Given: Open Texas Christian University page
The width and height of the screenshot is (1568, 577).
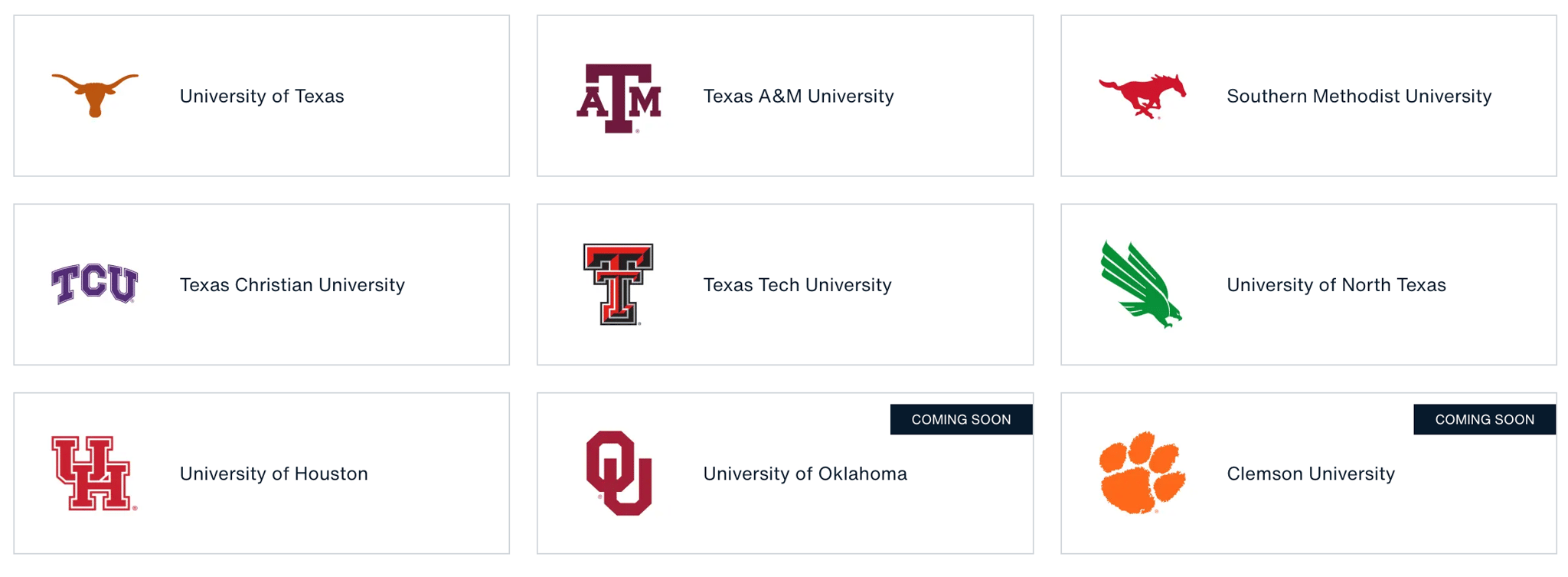Looking at the screenshot, I should click(x=292, y=285).
